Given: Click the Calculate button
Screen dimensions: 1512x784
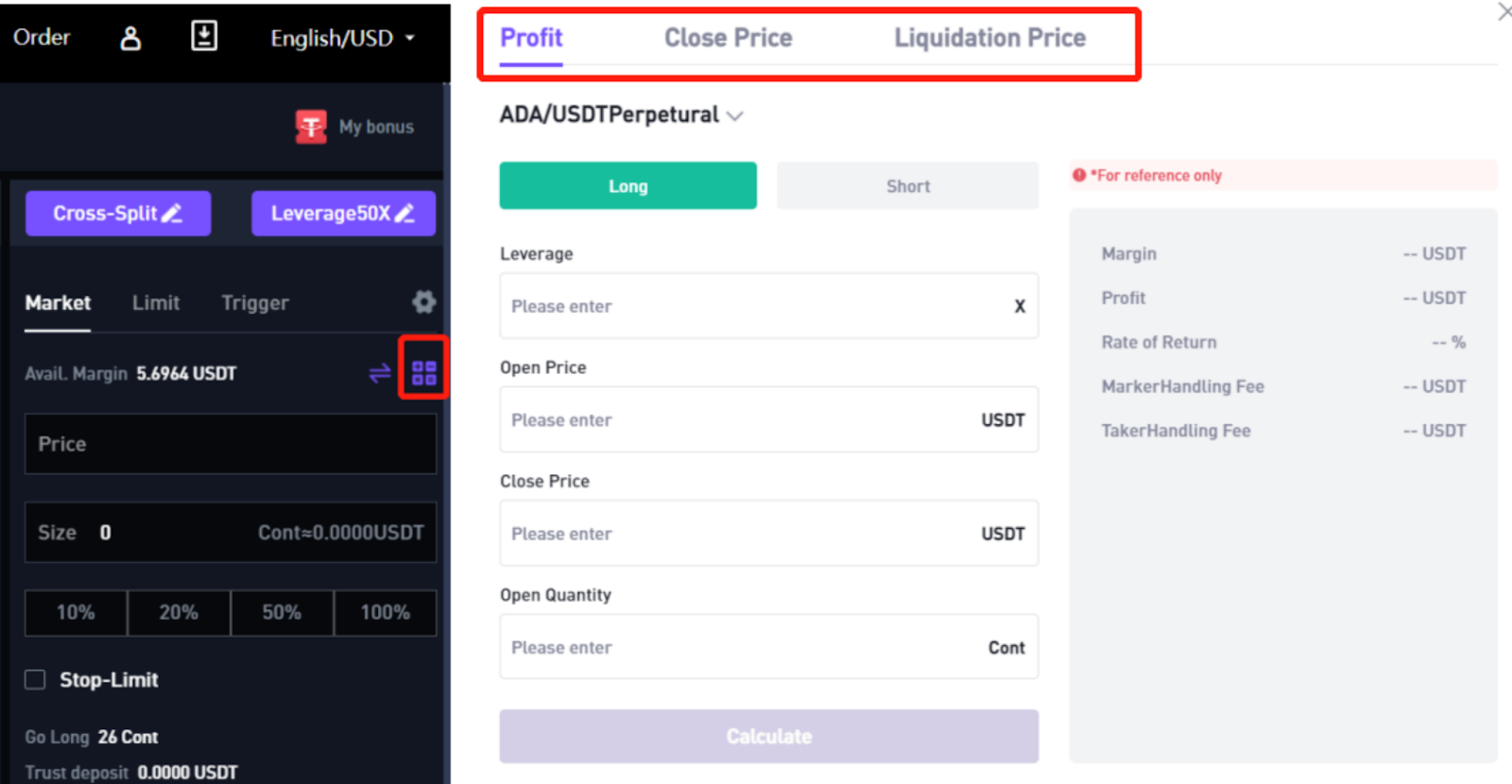Looking at the screenshot, I should (769, 737).
